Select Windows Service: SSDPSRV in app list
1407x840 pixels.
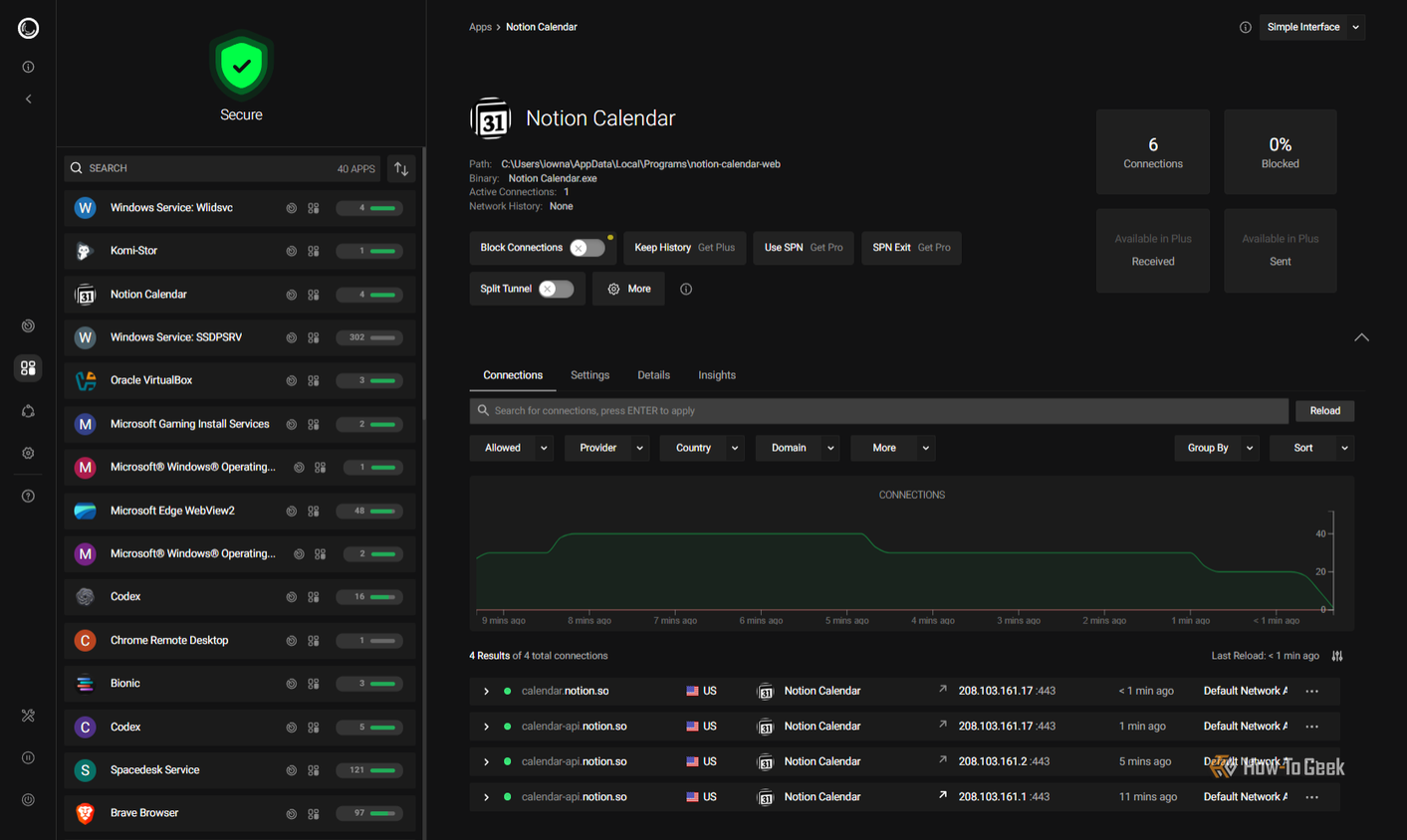click(x=240, y=338)
